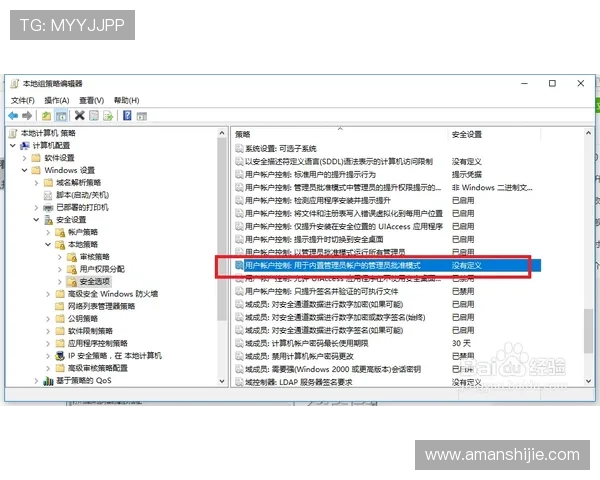
Task: Click the 30 天 setting value
Action: click(x=461, y=343)
